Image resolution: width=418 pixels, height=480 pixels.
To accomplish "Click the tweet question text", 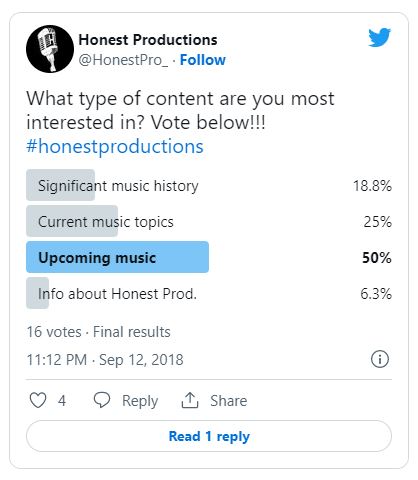I will [180, 110].
